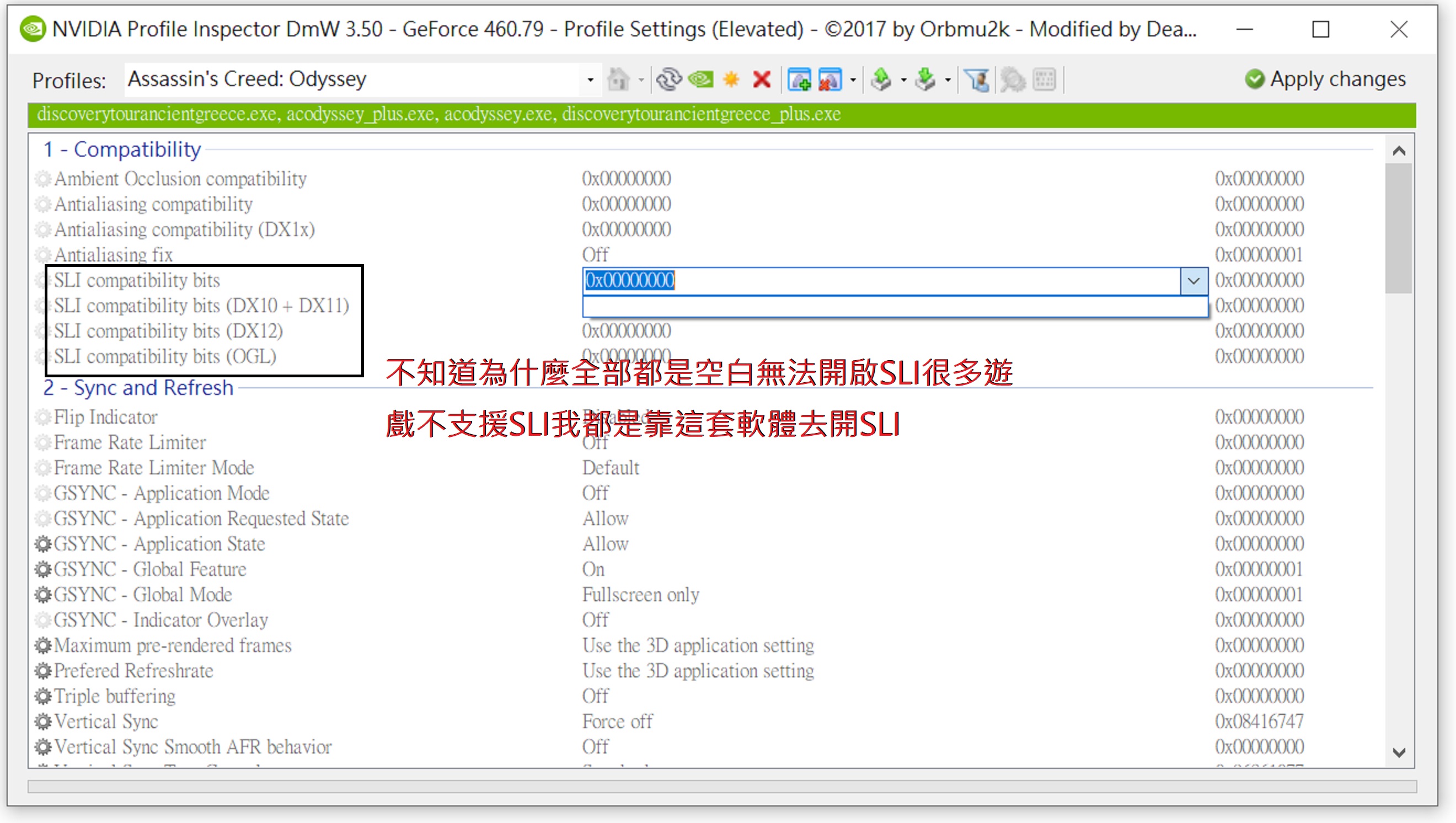The width and height of the screenshot is (1456, 823).
Task: Click the refresh profiles circular arrows icon
Action: (669, 79)
